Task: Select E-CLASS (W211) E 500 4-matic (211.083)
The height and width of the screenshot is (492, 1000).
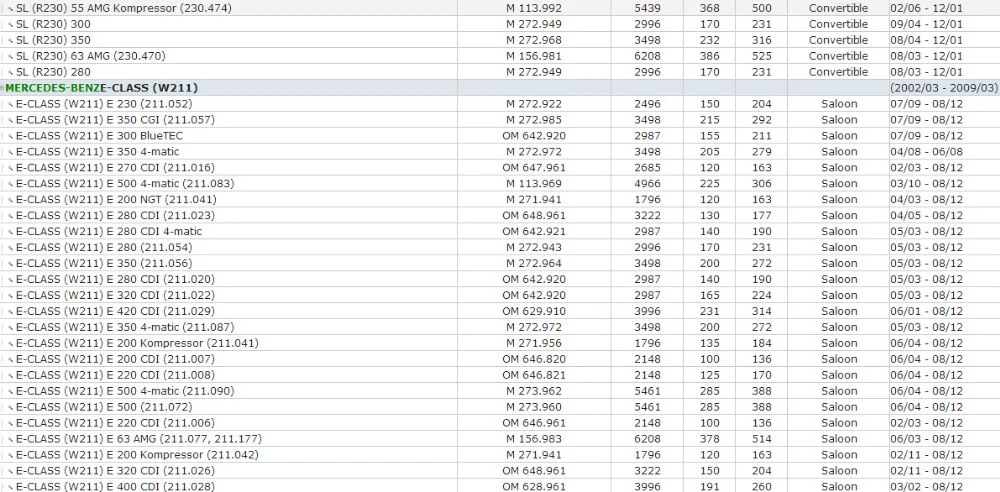Action: (125, 184)
